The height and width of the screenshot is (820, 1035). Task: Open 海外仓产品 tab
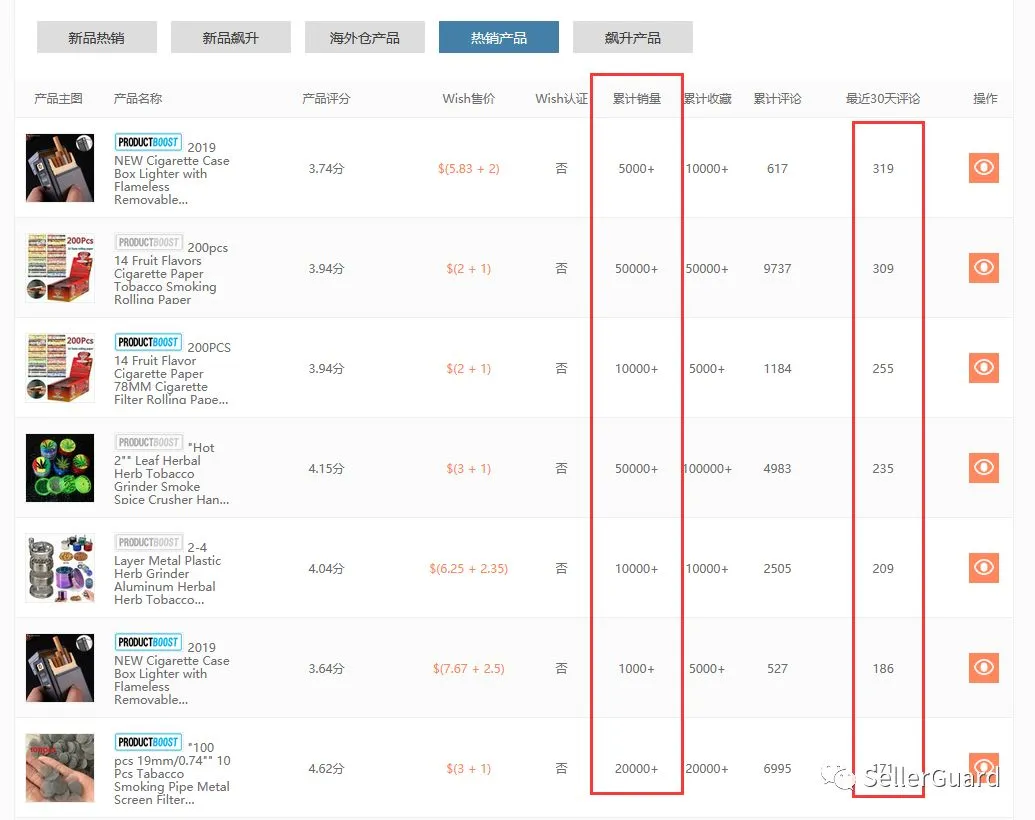click(x=365, y=38)
